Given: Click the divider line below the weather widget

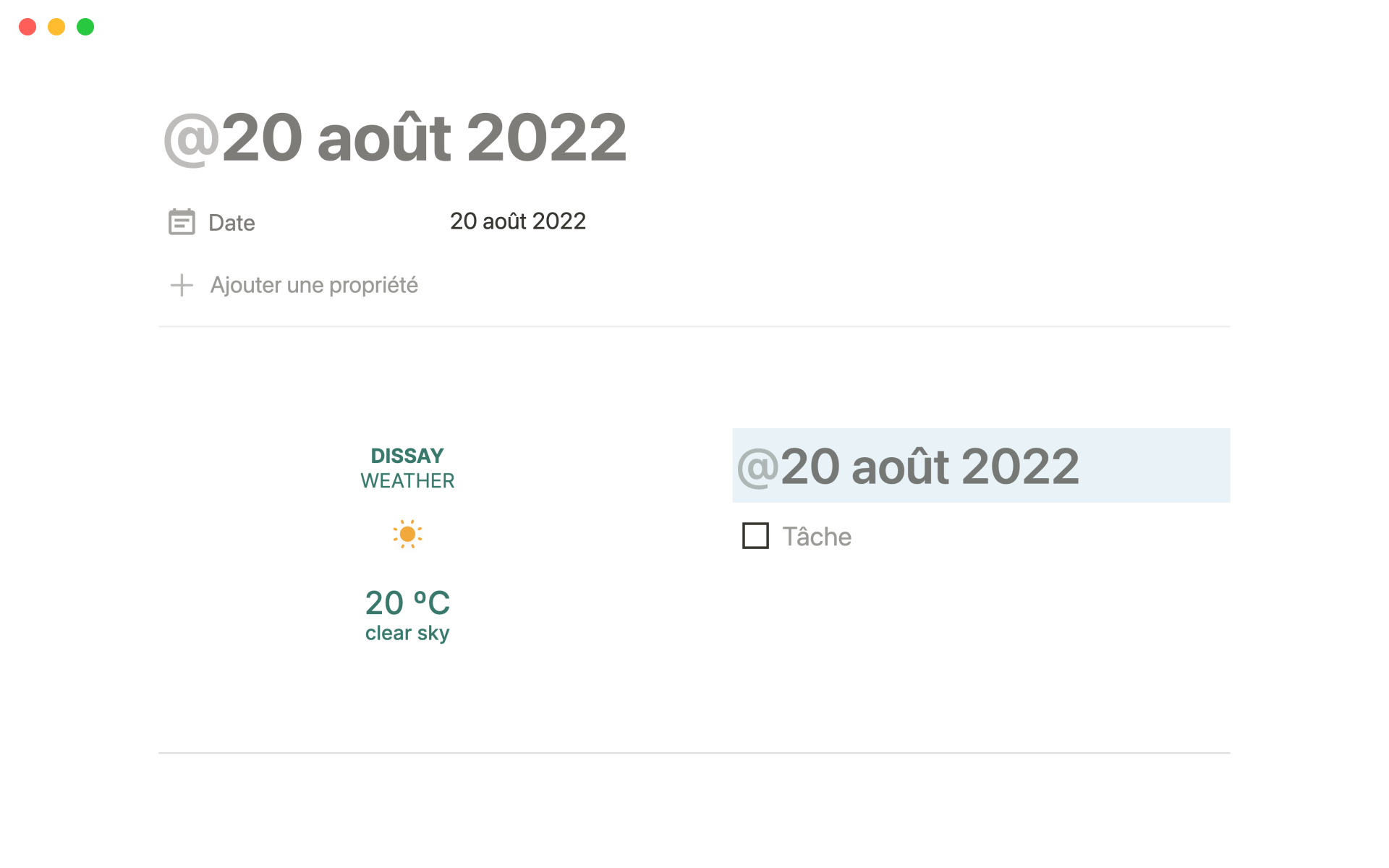Looking at the screenshot, I should 694,753.
